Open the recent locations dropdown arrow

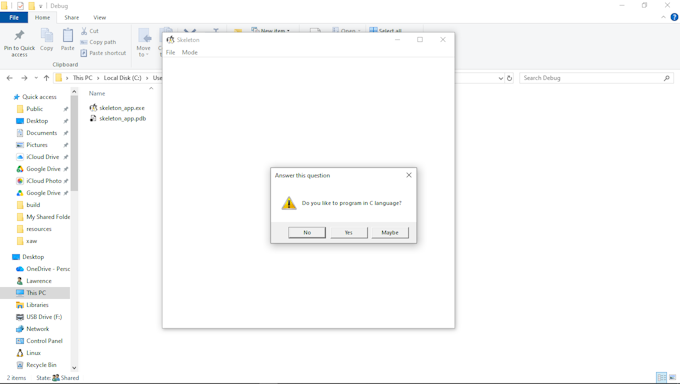pos(36,78)
